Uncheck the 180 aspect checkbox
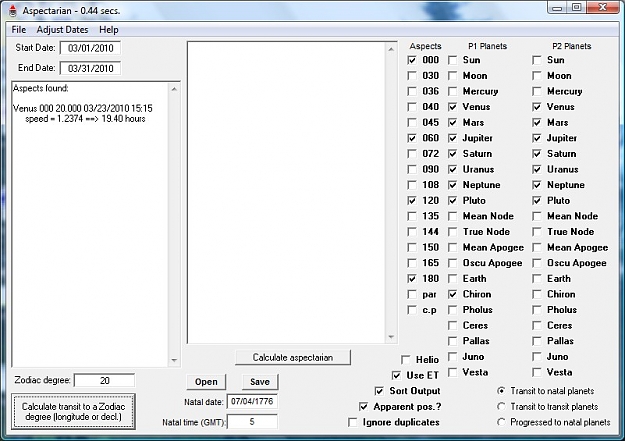Viewport: 625px width, 441px height. point(412,279)
